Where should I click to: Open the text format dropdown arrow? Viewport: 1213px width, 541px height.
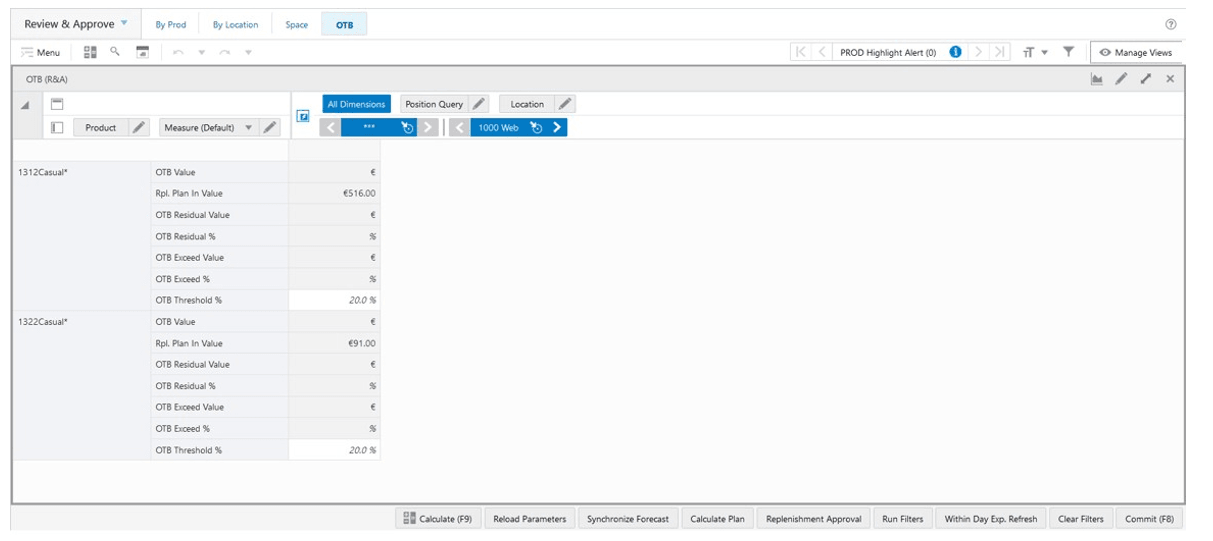1044,52
